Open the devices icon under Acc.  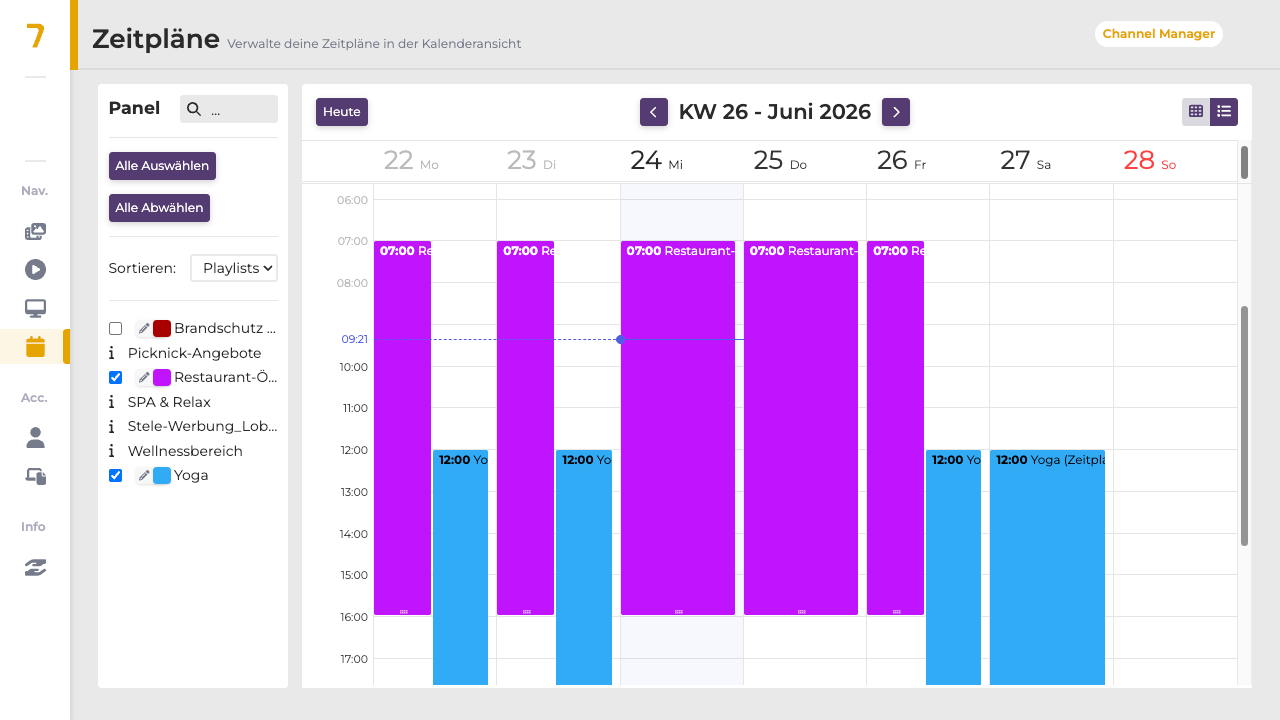[x=35, y=476]
